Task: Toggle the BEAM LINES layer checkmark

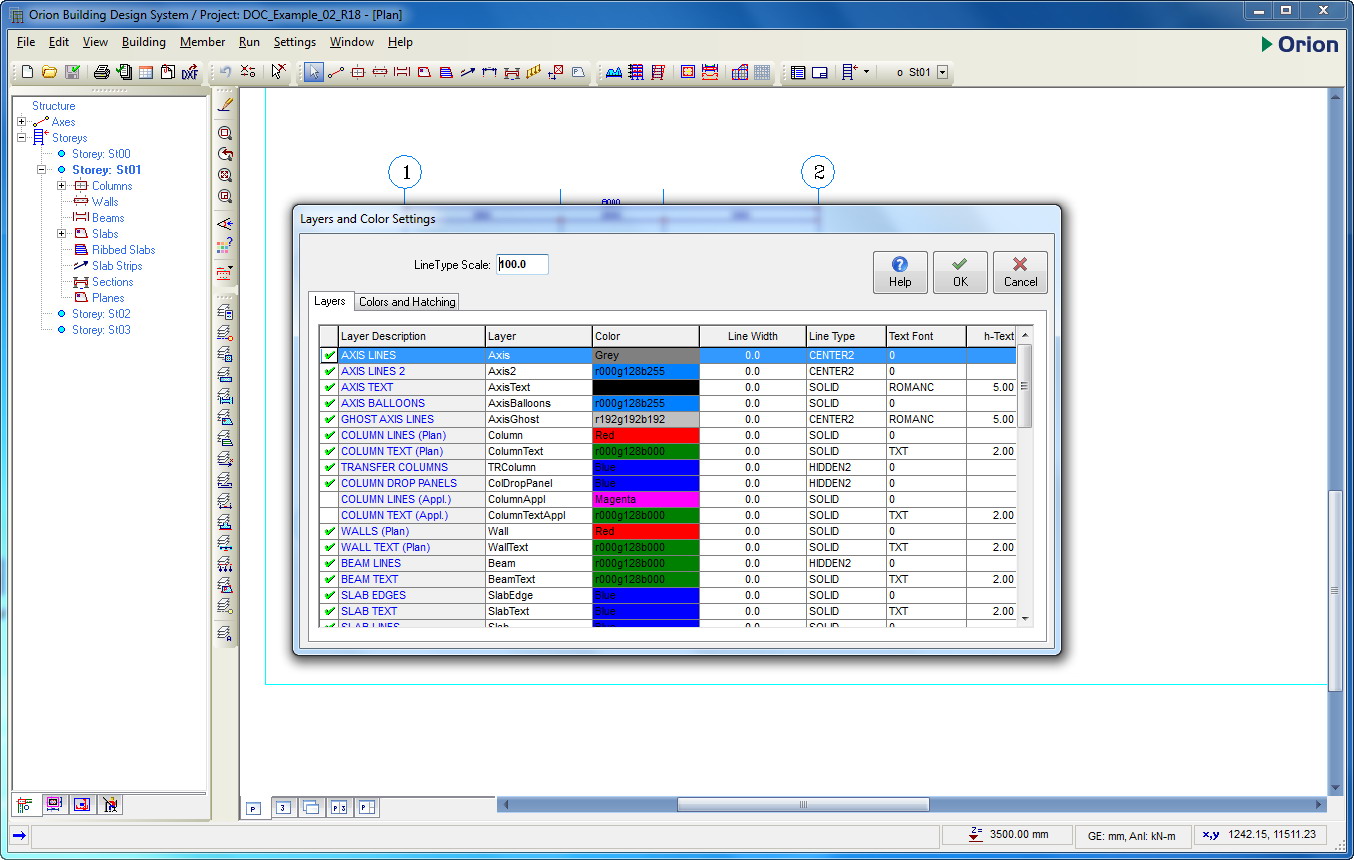Action: coord(329,563)
